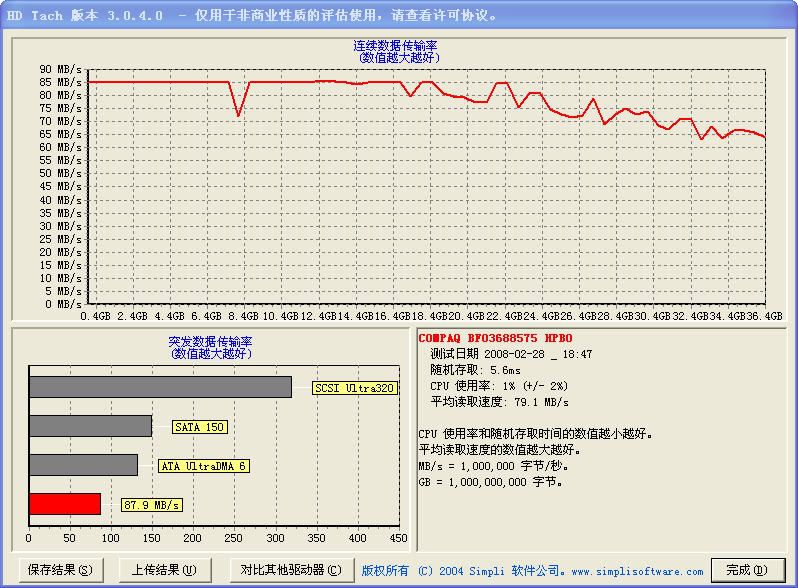
Task: Click the gray ATA UltraDMA 6 bar
Action: (x=83, y=465)
